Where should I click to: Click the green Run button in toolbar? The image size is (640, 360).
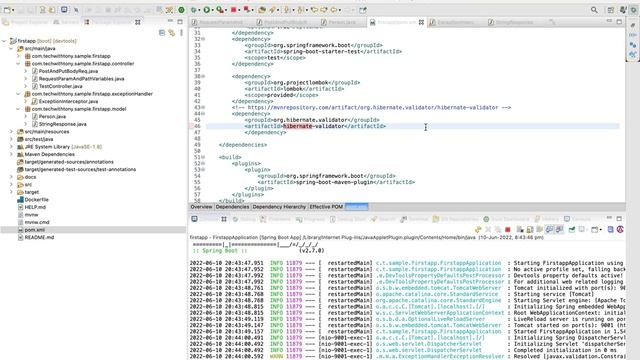[207, 9]
